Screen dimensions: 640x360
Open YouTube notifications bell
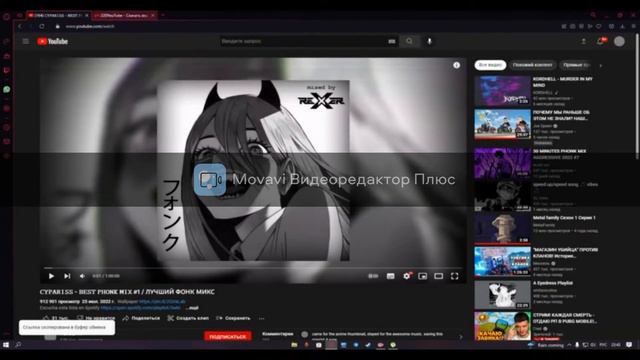point(601,41)
